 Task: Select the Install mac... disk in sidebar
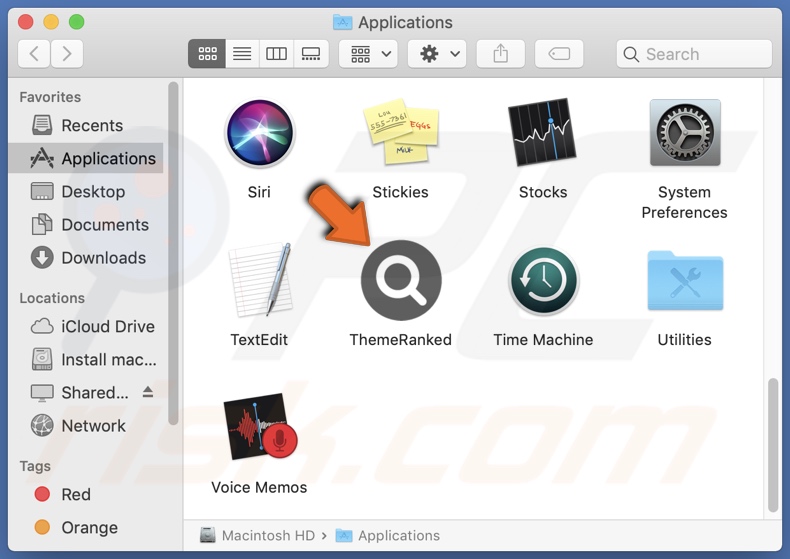(x=86, y=360)
